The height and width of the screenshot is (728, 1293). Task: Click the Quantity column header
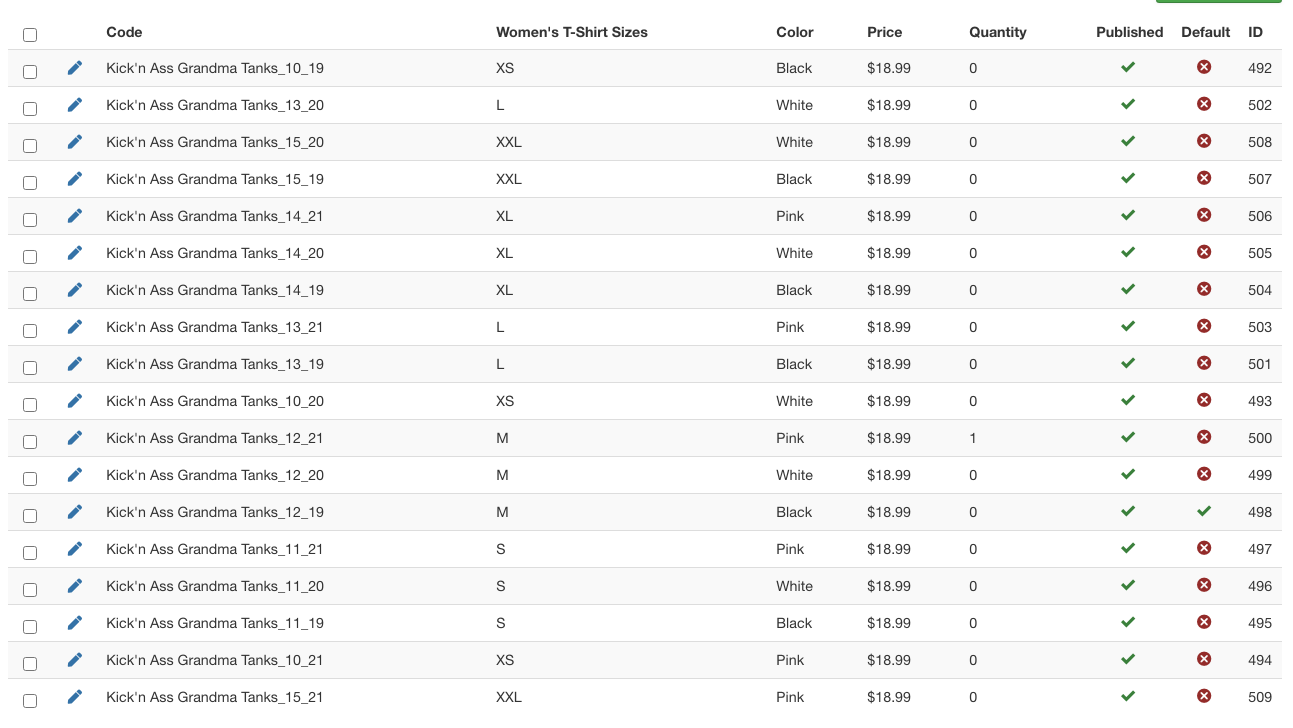coord(997,32)
